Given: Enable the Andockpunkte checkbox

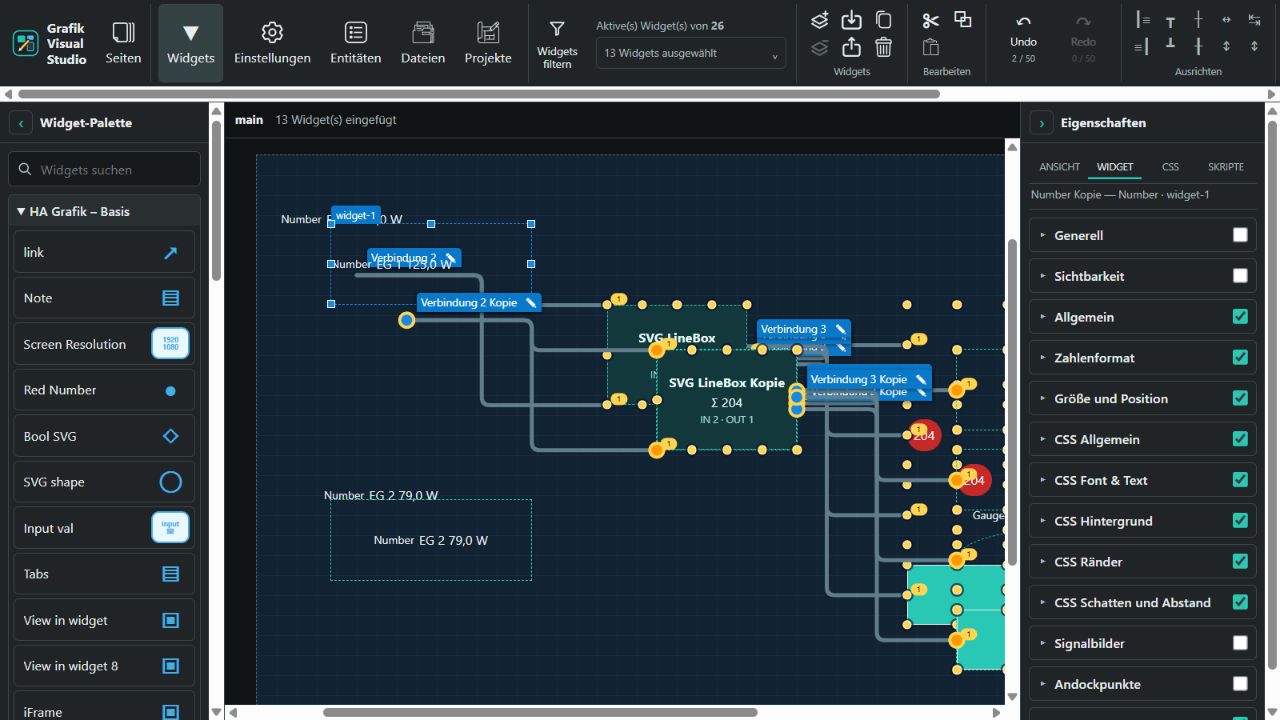Looking at the screenshot, I should pyautogui.click(x=1240, y=685).
